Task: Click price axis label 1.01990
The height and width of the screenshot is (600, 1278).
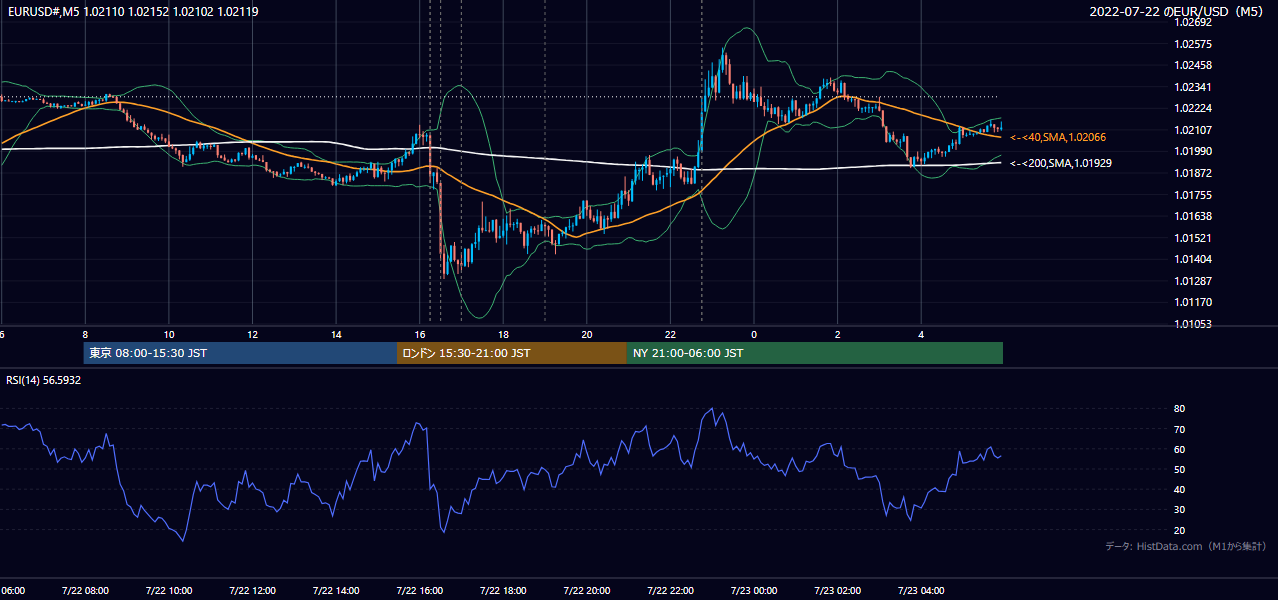Action: [x=1192, y=151]
